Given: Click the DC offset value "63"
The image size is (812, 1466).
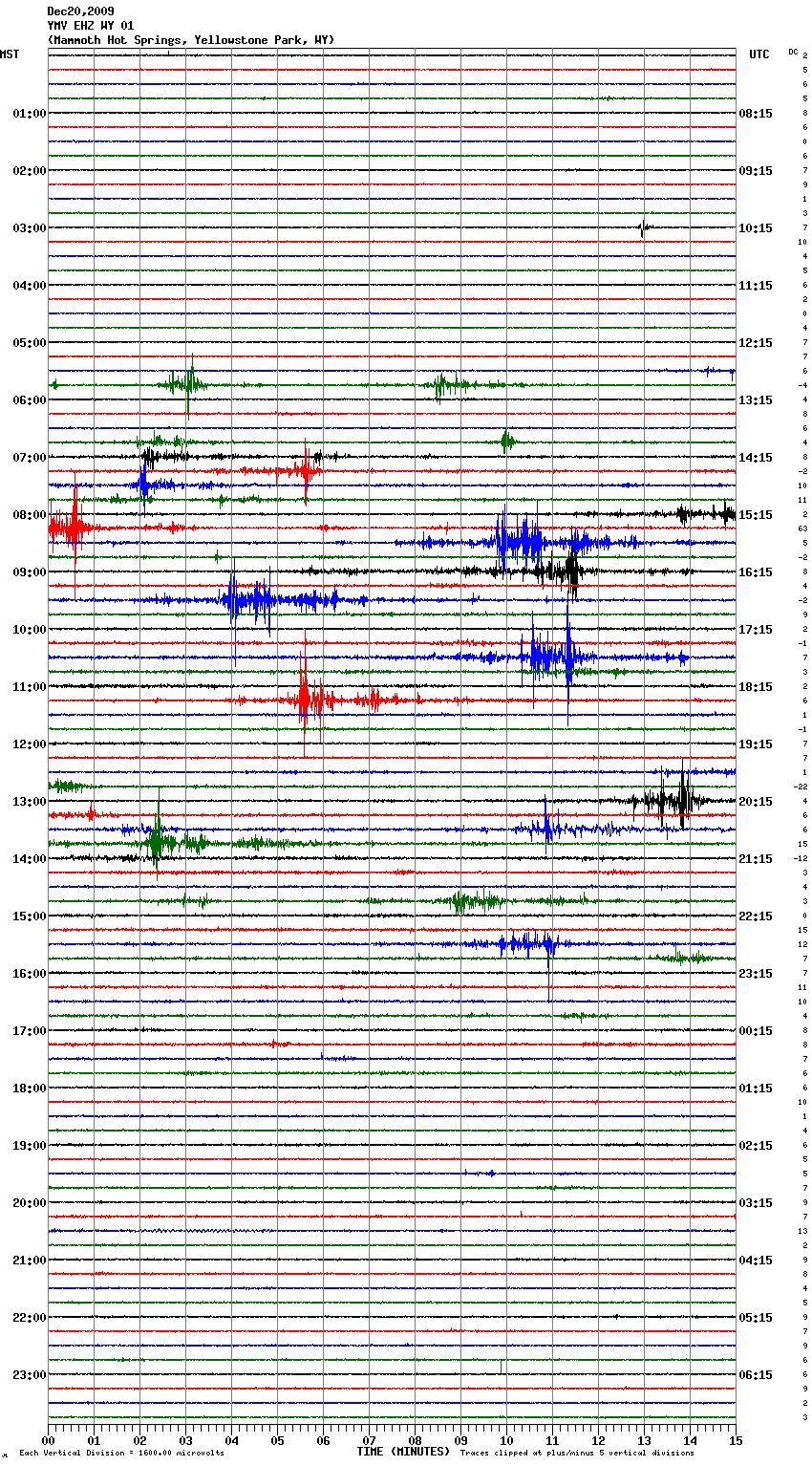Looking at the screenshot, I should point(803,528).
